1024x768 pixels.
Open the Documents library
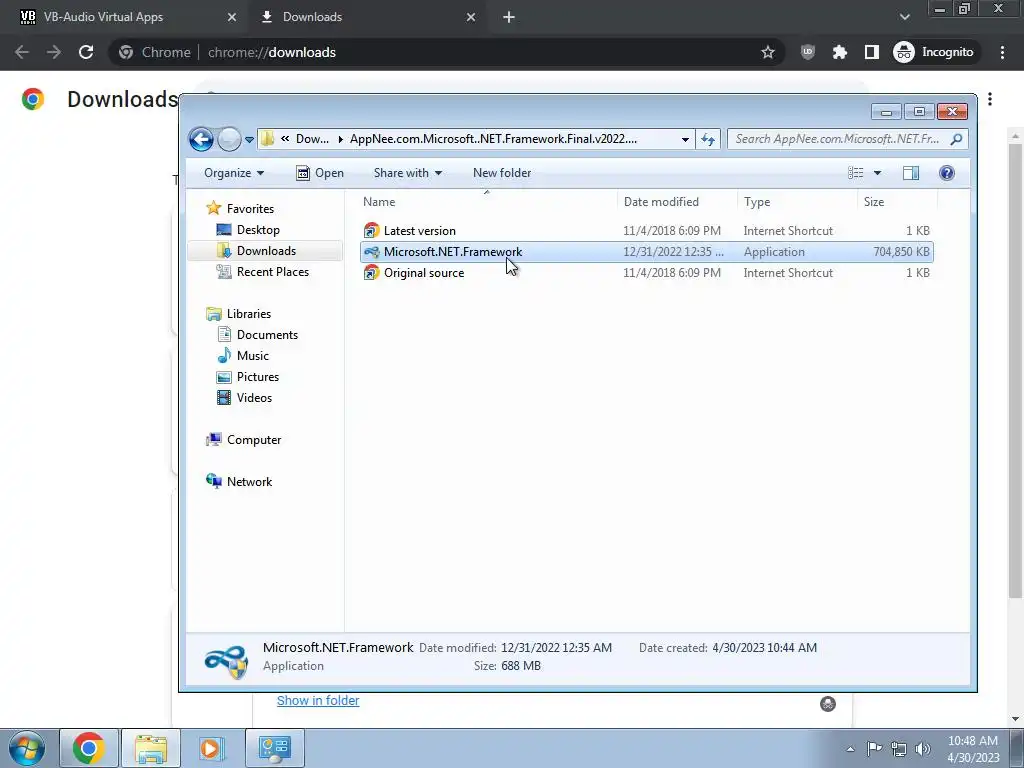point(267,335)
